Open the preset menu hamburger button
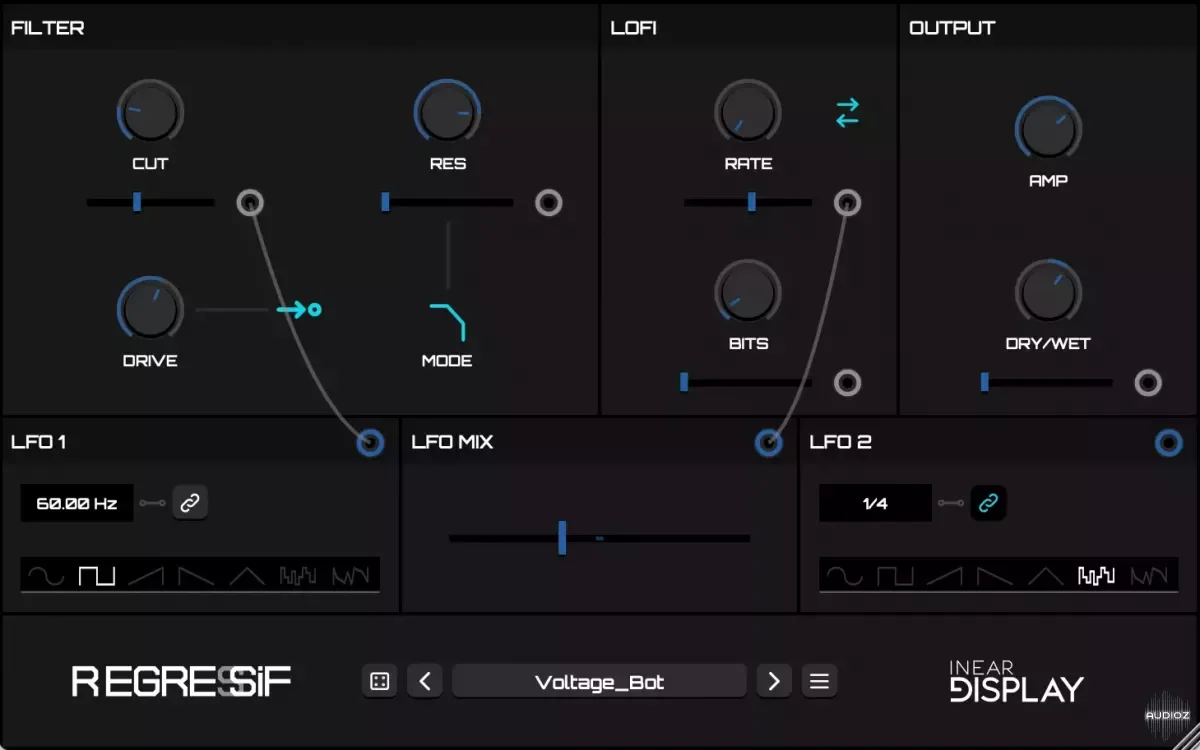Image resolution: width=1200 pixels, height=750 pixels. [x=819, y=682]
